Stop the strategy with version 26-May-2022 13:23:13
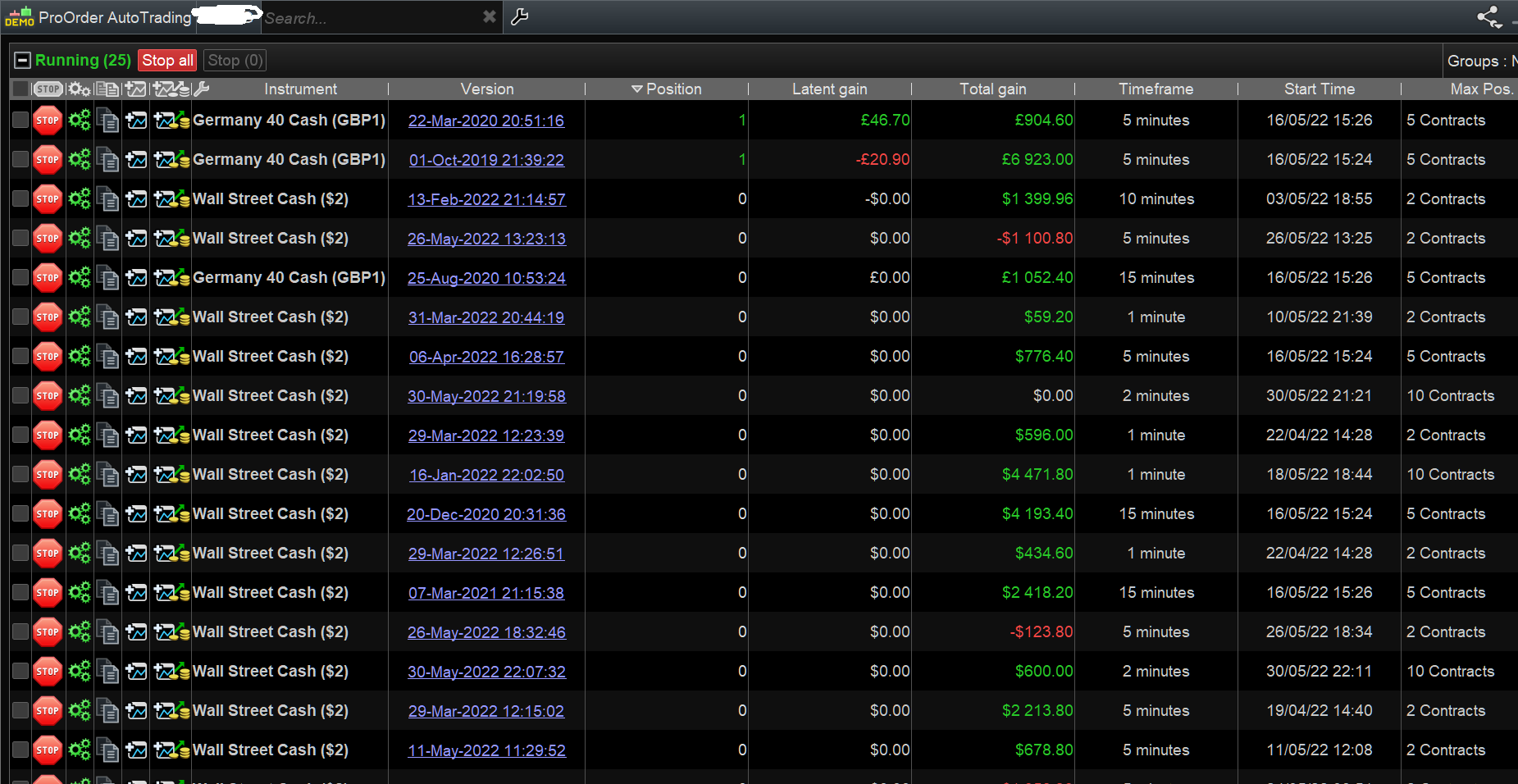 pos(48,239)
